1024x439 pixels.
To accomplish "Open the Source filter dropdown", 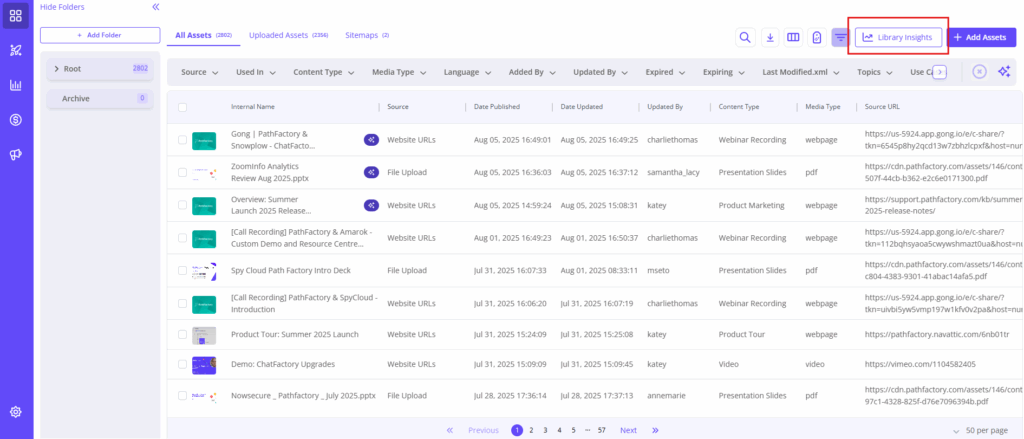I will coord(199,72).
